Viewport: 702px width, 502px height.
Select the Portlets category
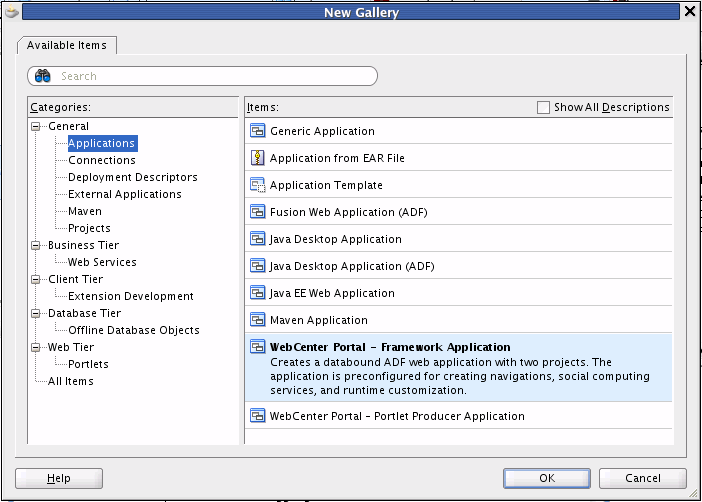click(88, 365)
